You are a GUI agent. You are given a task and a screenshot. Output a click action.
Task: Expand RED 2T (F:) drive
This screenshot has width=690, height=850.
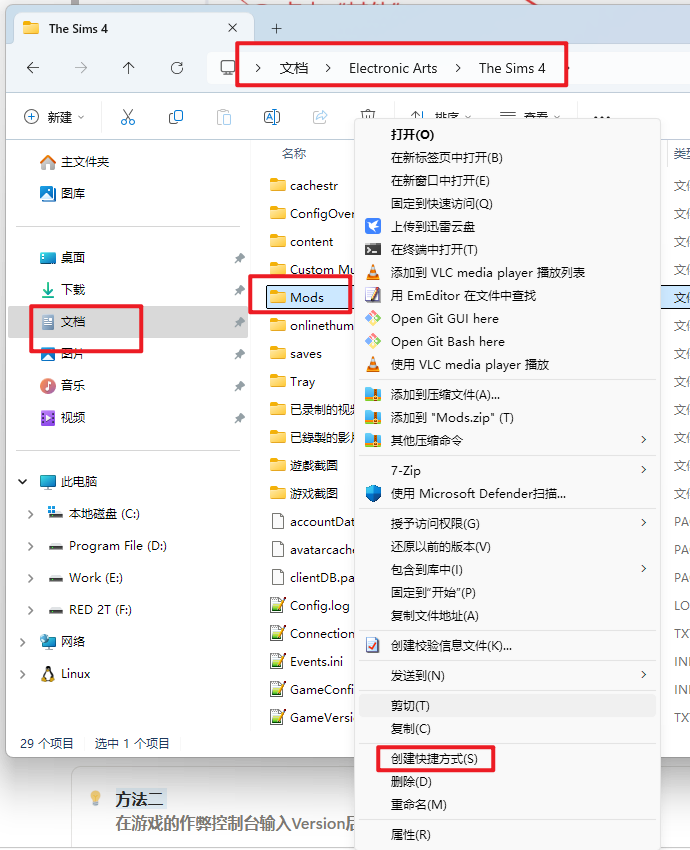pos(30,610)
